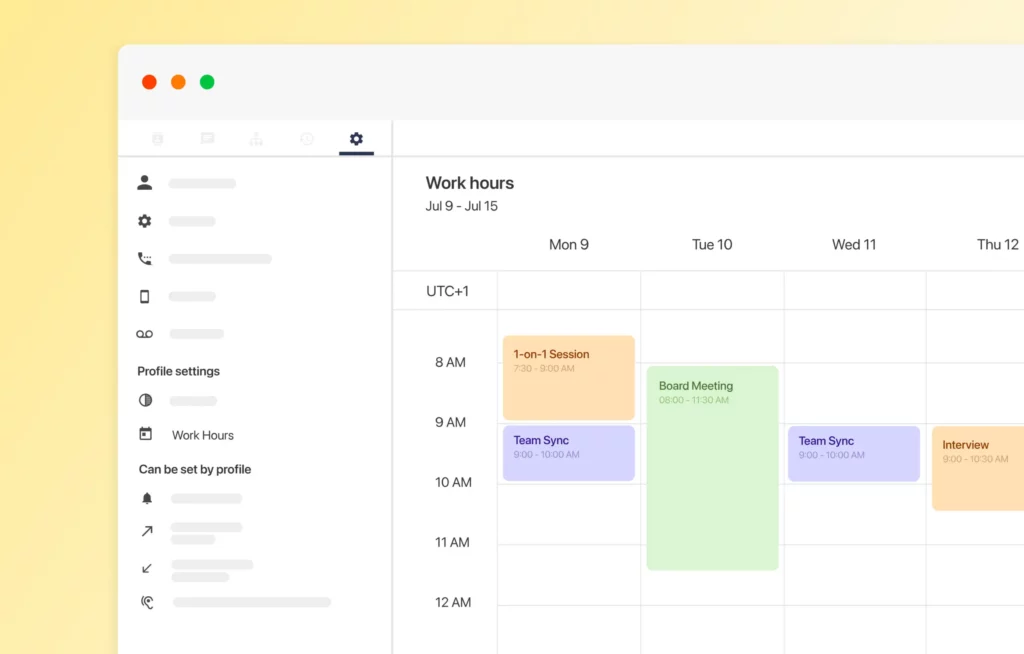Viewport: 1024px width, 654px height.
Task: Select the Wednesday Team Sync event
Action: coord(853,453)
